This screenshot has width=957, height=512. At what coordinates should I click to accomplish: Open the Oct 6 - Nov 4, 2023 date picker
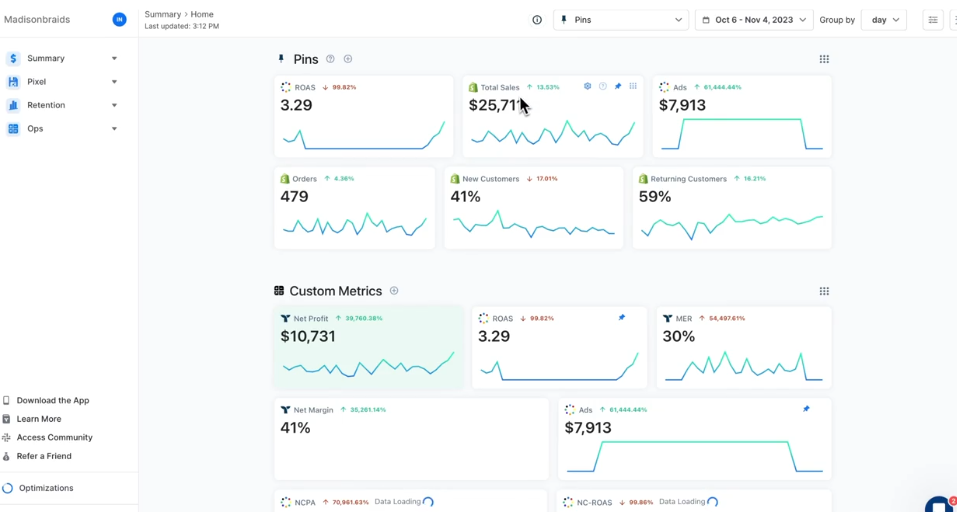click(754, 20)
